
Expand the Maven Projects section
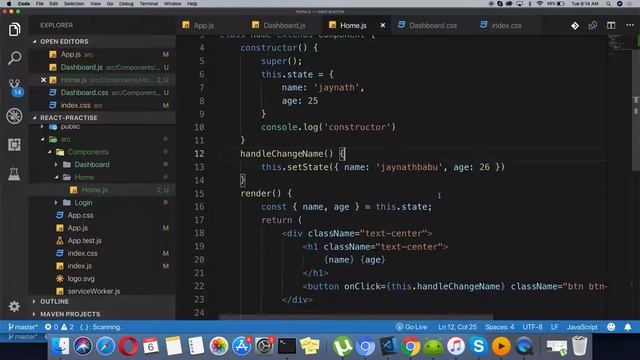pos(70,314)
